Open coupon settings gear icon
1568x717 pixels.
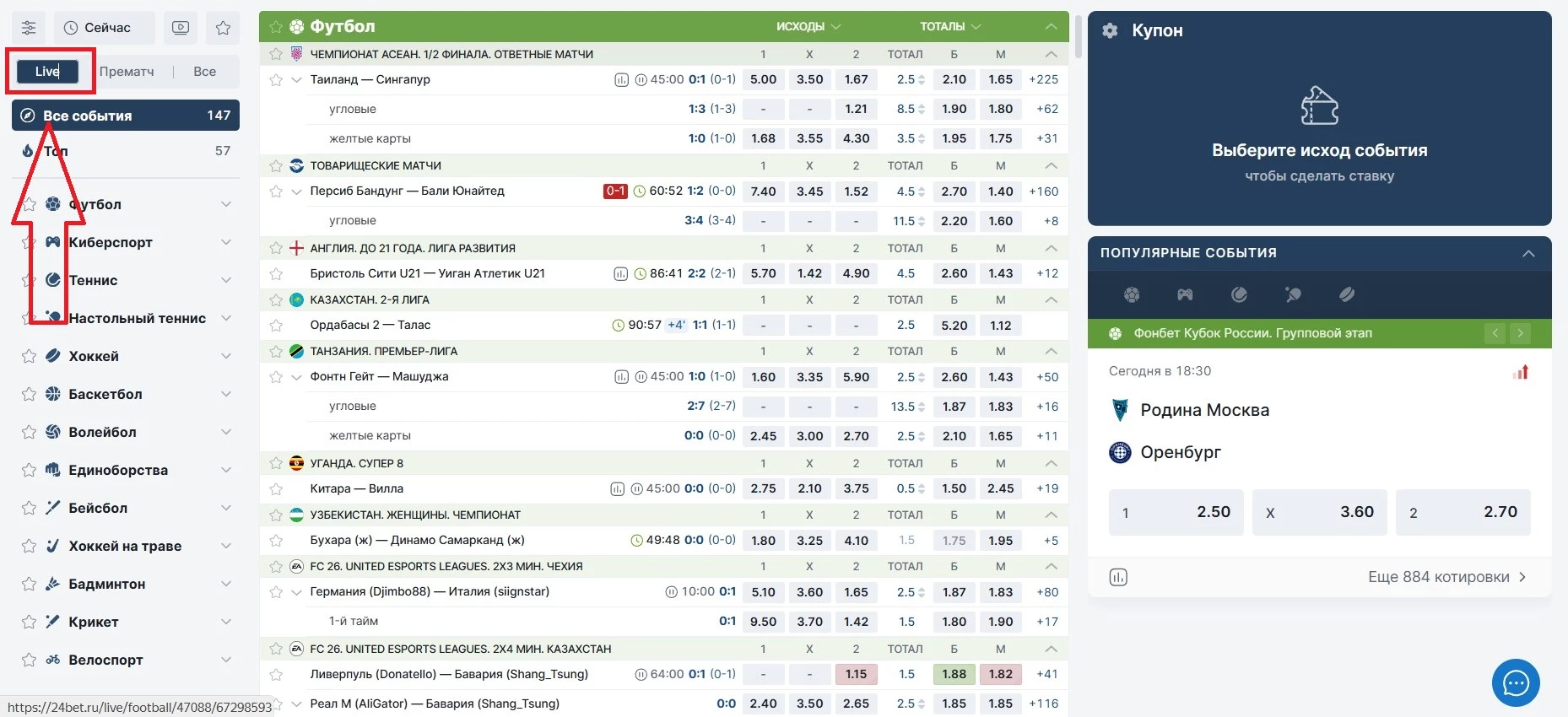[1110, 30]
